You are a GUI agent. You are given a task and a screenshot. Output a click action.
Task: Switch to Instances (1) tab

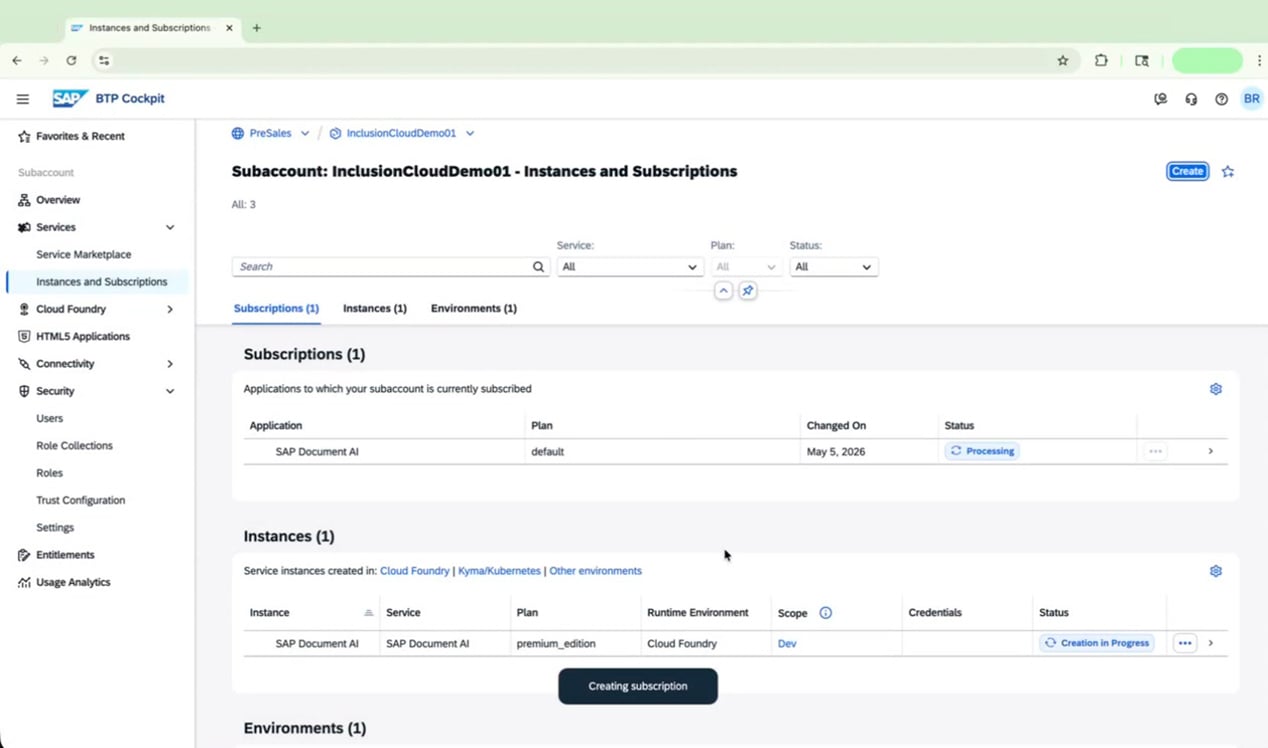click(x=375, y=308)
